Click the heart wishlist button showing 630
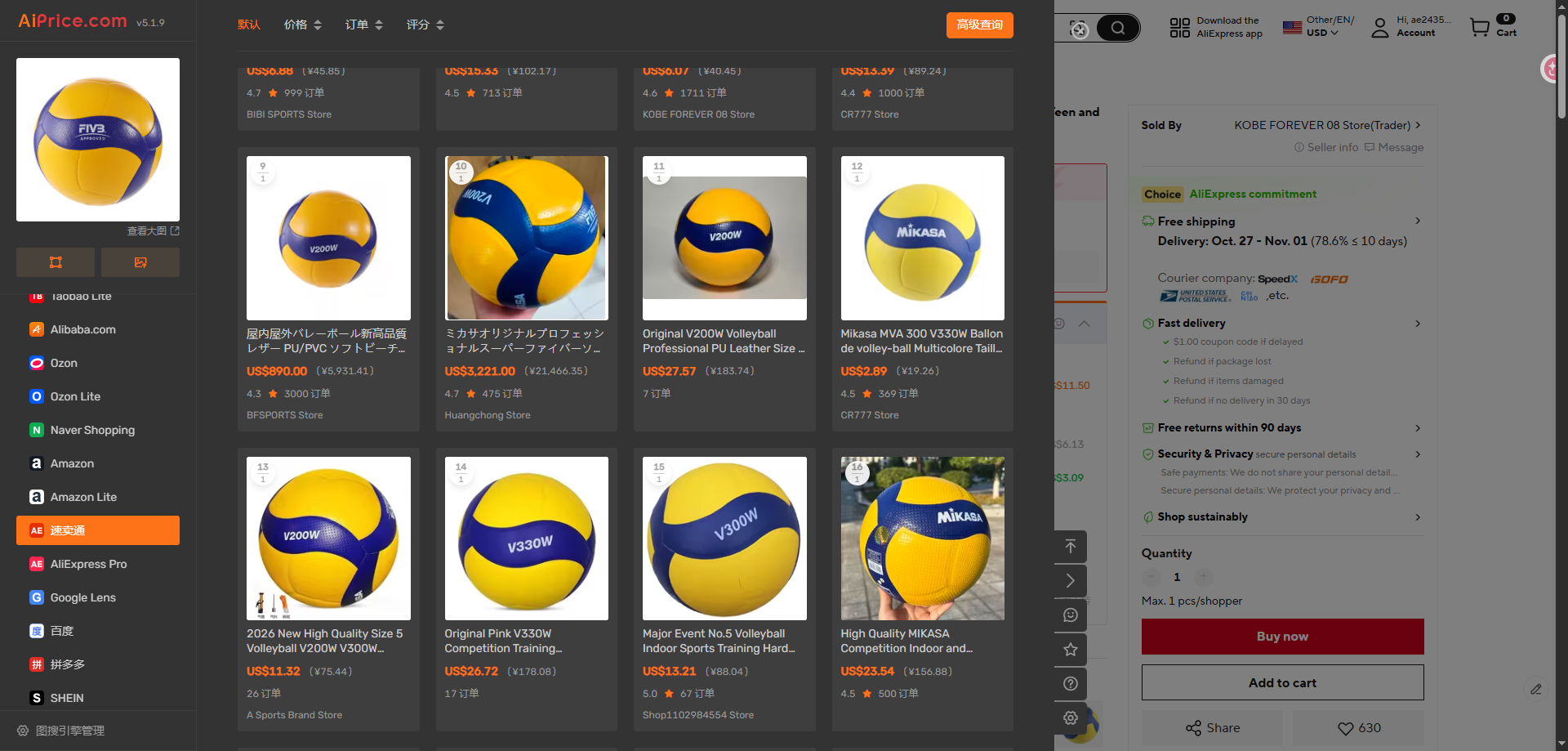The height and width of the screenshot is (751, 1568). click(x=1359, y=728)
